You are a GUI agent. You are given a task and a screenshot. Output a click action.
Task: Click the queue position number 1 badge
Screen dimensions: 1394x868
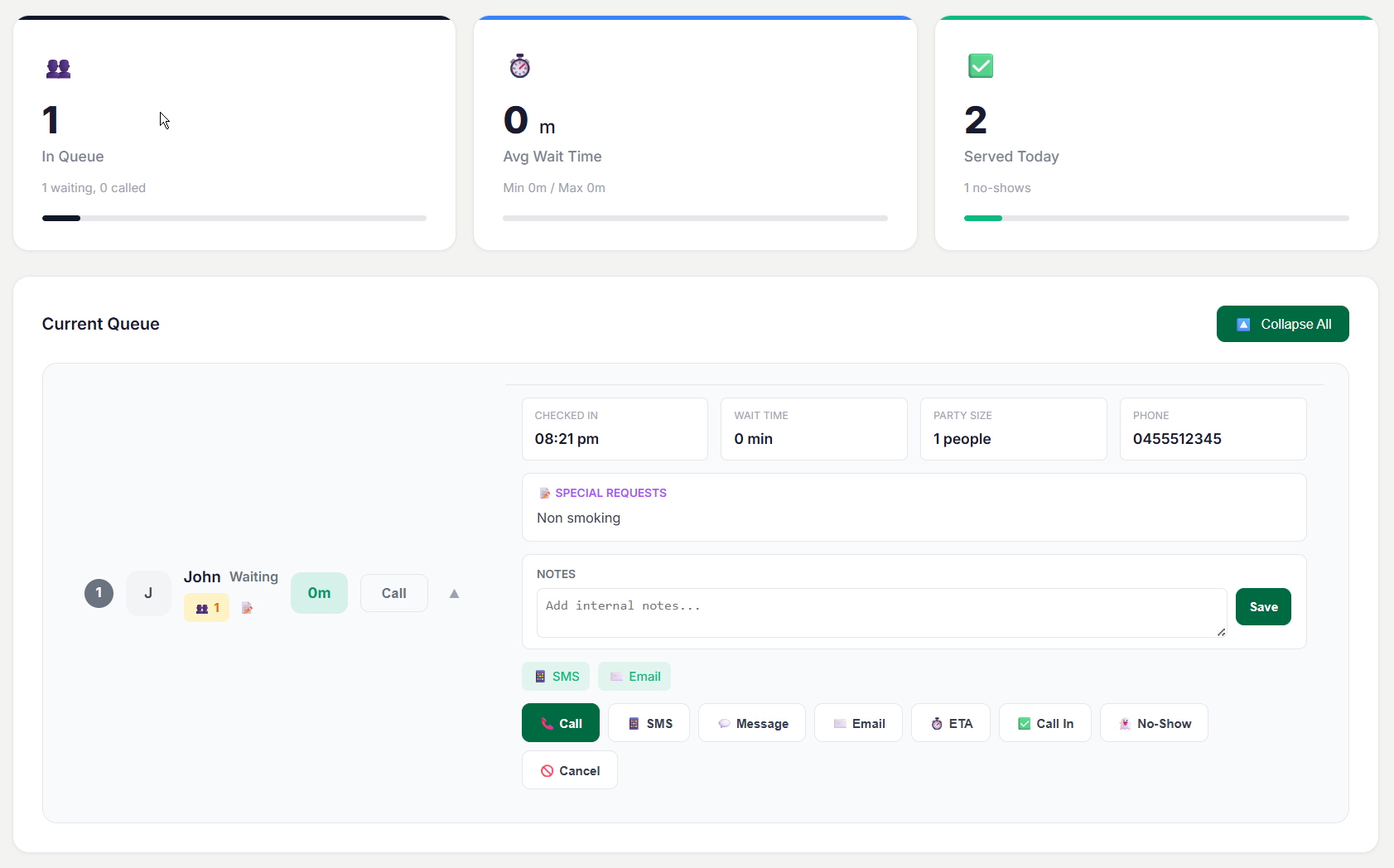tap(99, 593)
